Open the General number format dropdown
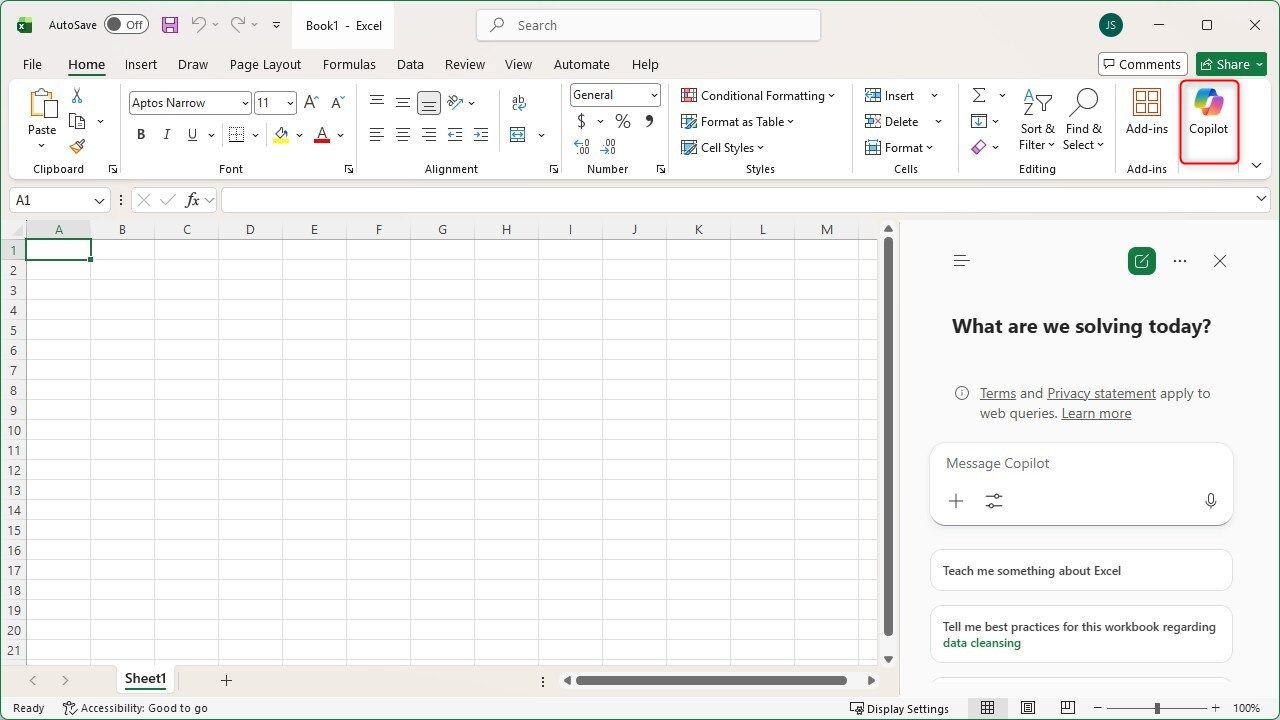 654,95
